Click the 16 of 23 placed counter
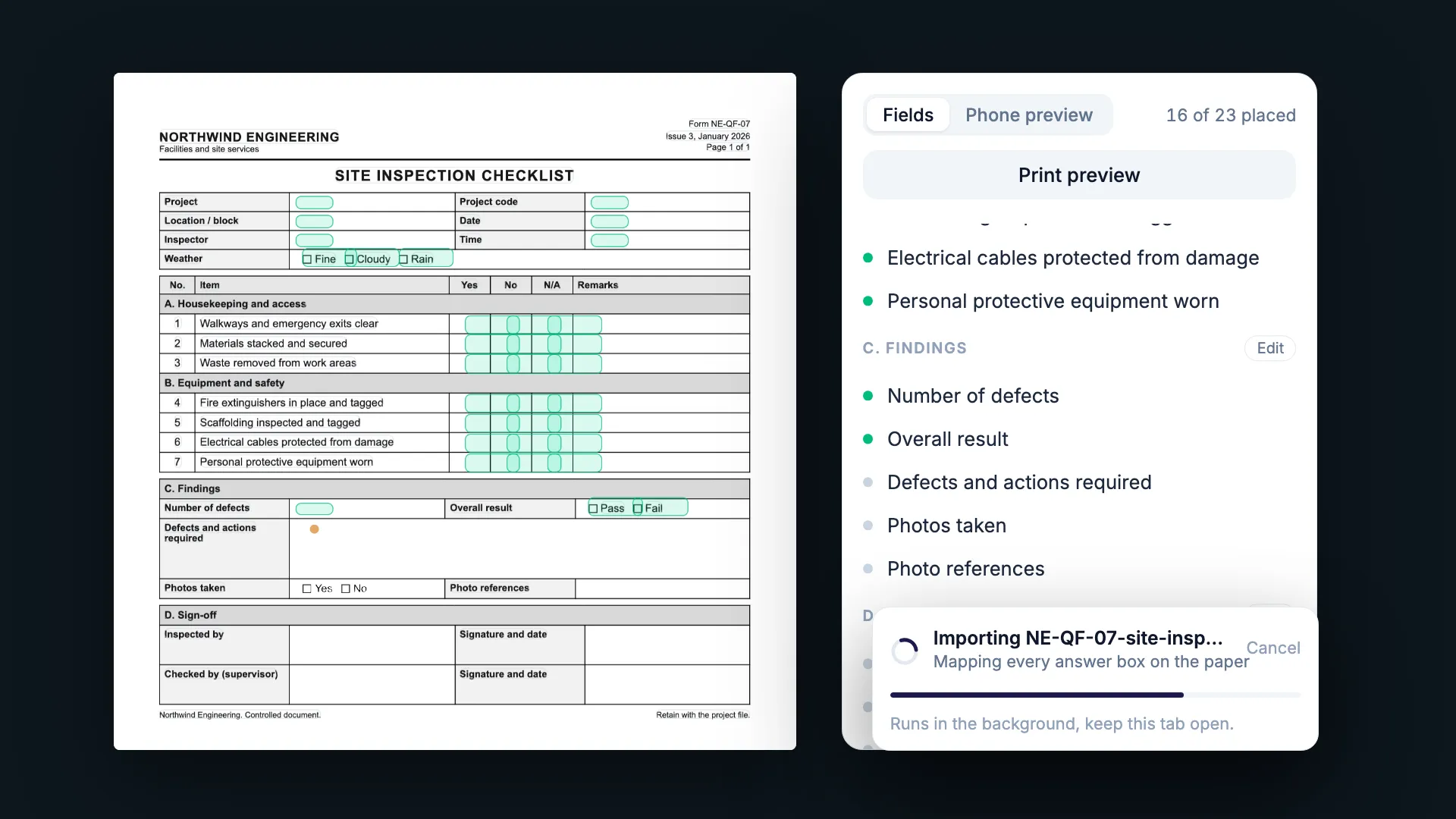The width and height of the screenshot is (1456, 819). [x=1231, y=115]
